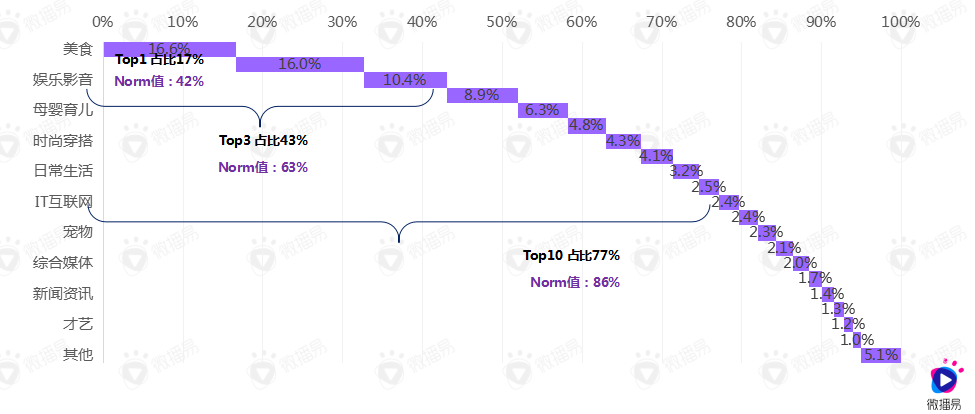Click the 10.4% bar segment
The image size is (975, 414).
(x=405, y=80)
